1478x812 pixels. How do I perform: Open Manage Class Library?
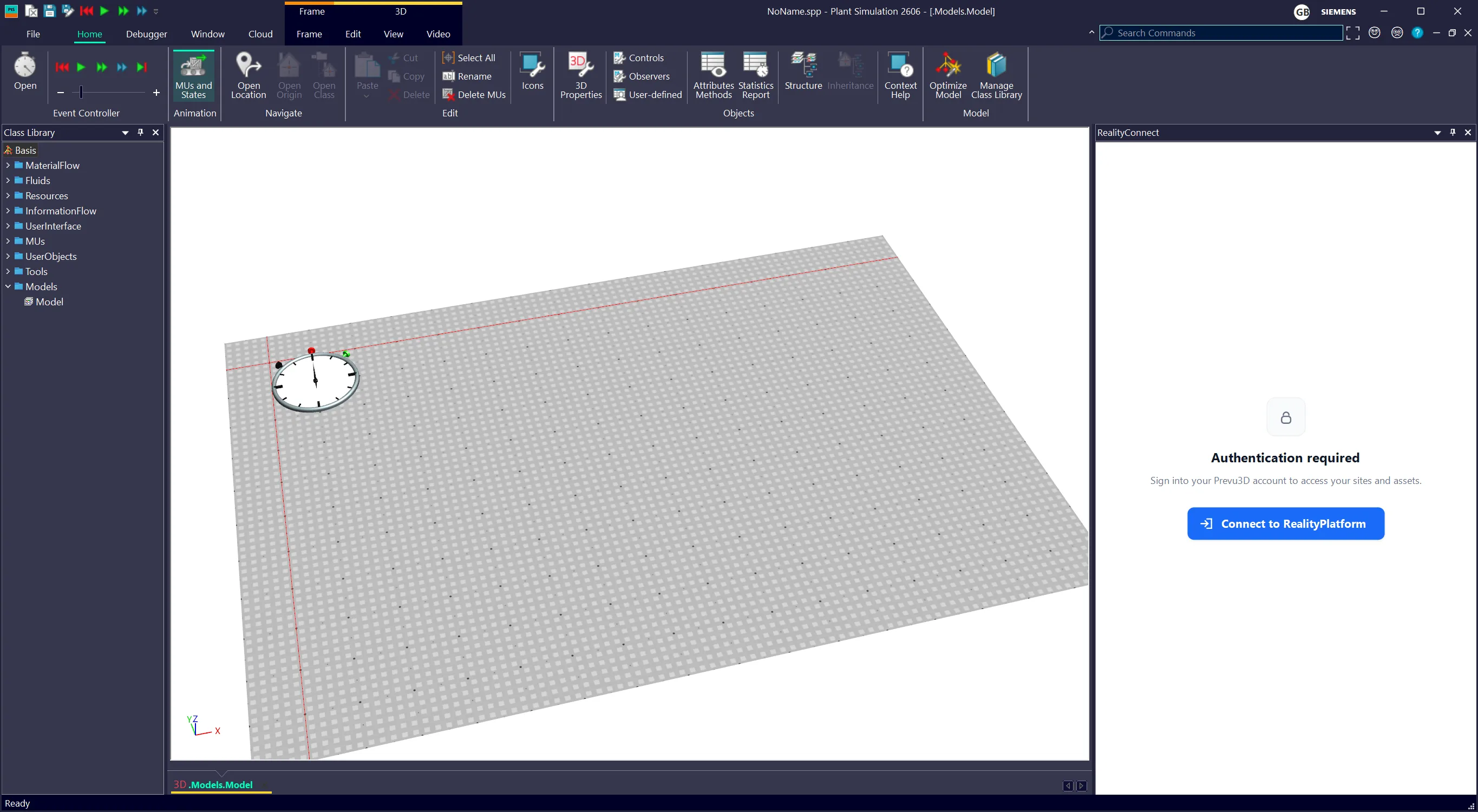997,75
